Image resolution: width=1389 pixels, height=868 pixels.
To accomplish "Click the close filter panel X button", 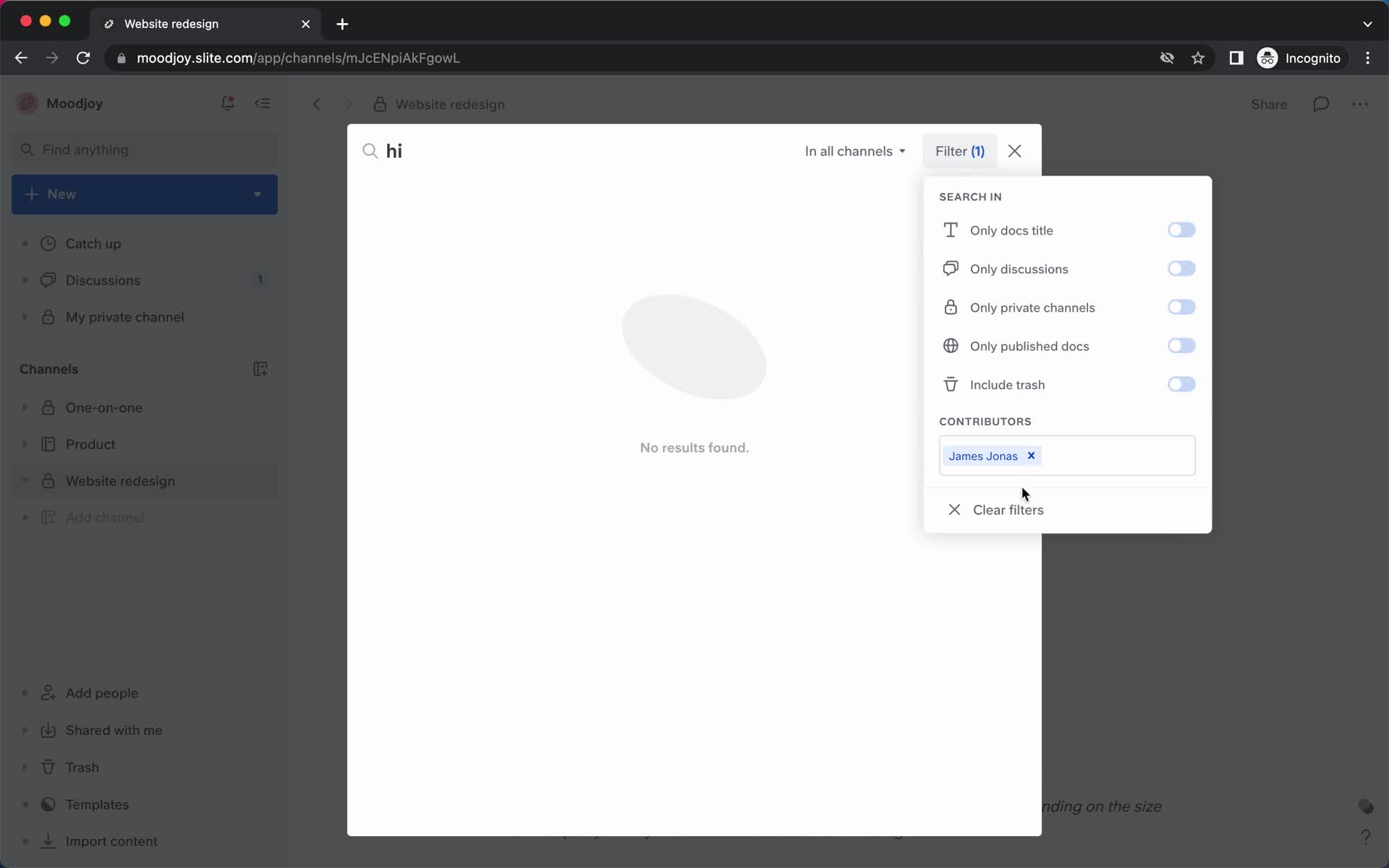I will 1015,151.
